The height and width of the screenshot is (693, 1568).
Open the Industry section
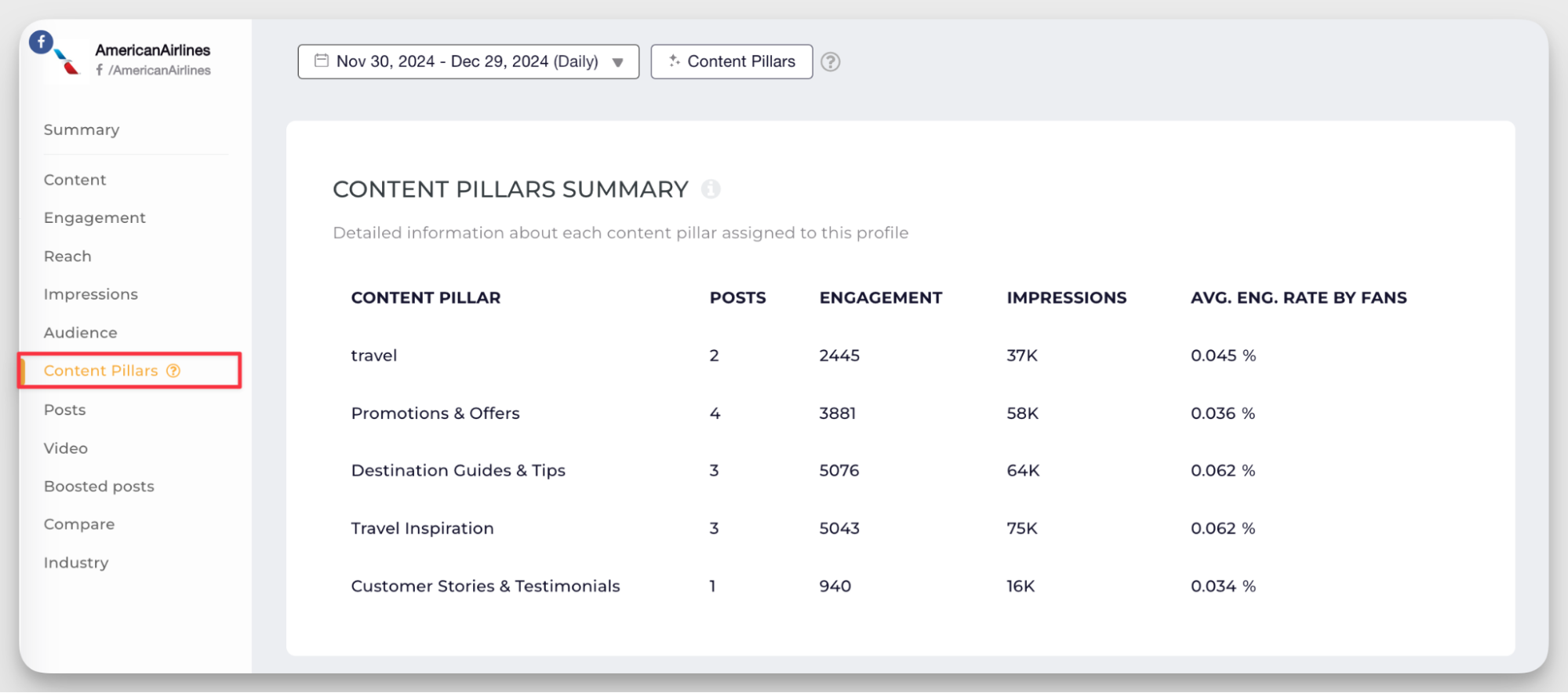[76, 563]
